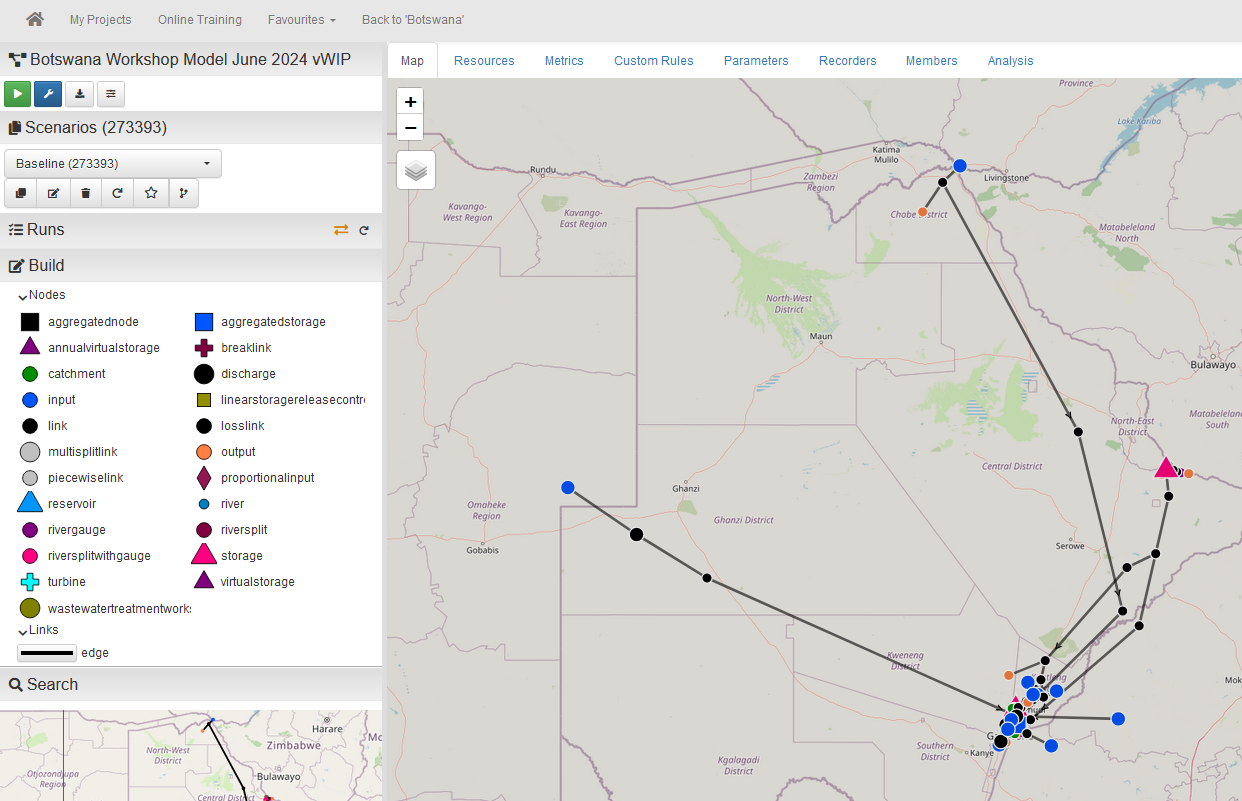Zoom in the map with plus button
1242x801 pixels.
tap(410, 102)
